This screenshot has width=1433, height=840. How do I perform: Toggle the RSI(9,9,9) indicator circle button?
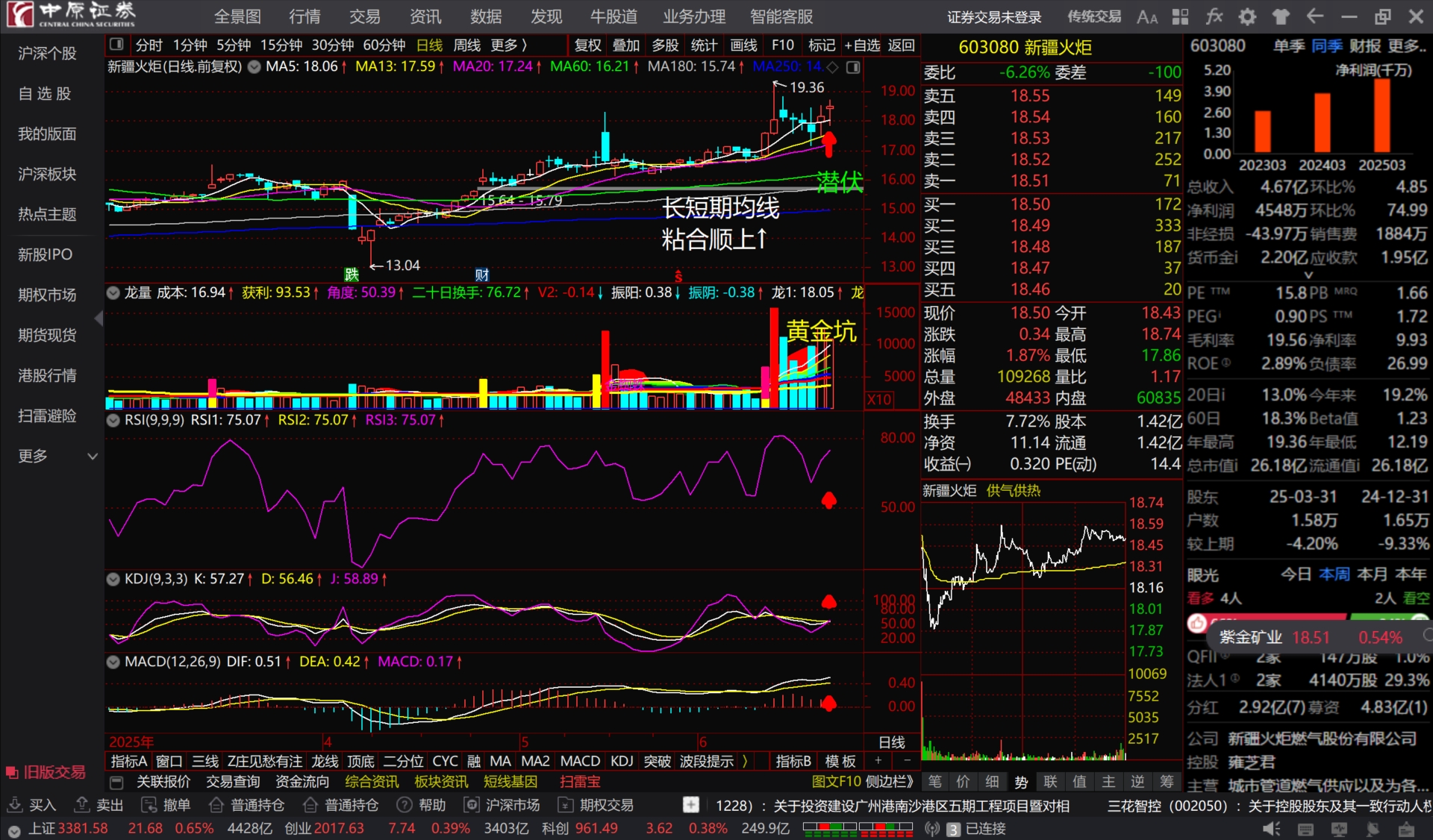point(113,420)
